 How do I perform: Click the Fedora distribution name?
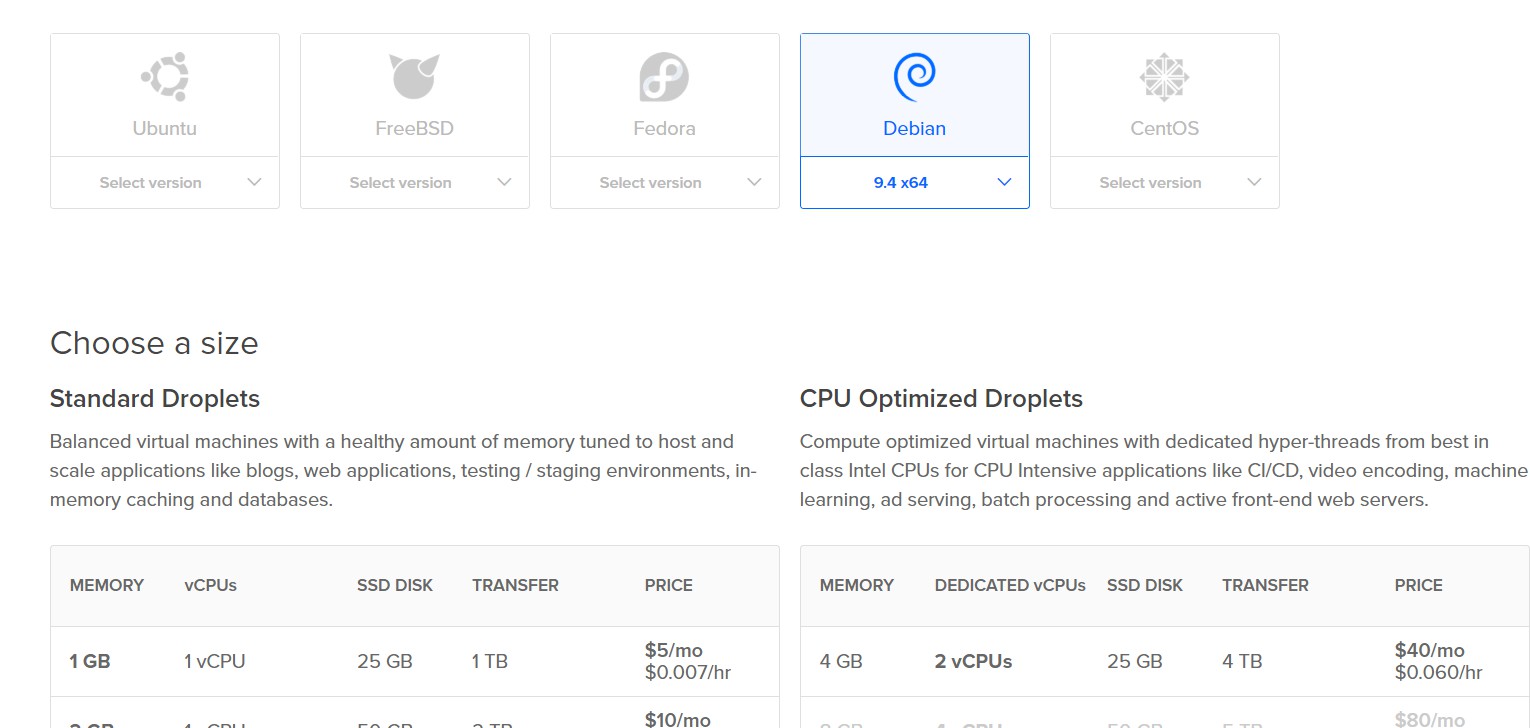664,128
